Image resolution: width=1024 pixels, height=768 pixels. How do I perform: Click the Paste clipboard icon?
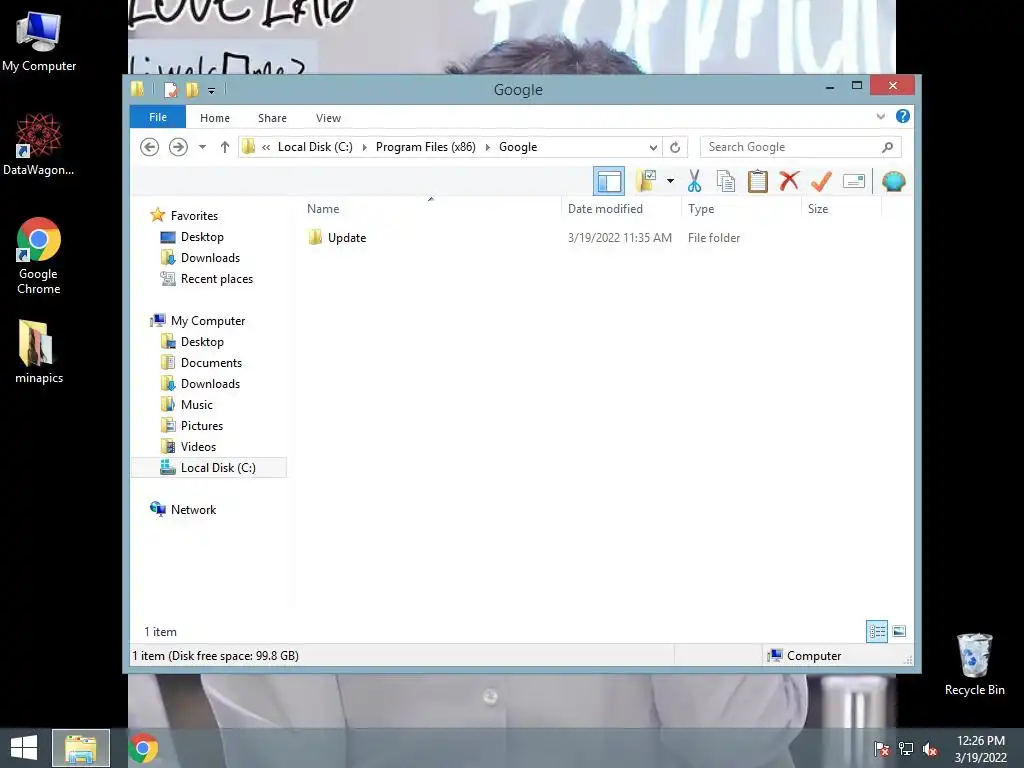tap(758, 181)
